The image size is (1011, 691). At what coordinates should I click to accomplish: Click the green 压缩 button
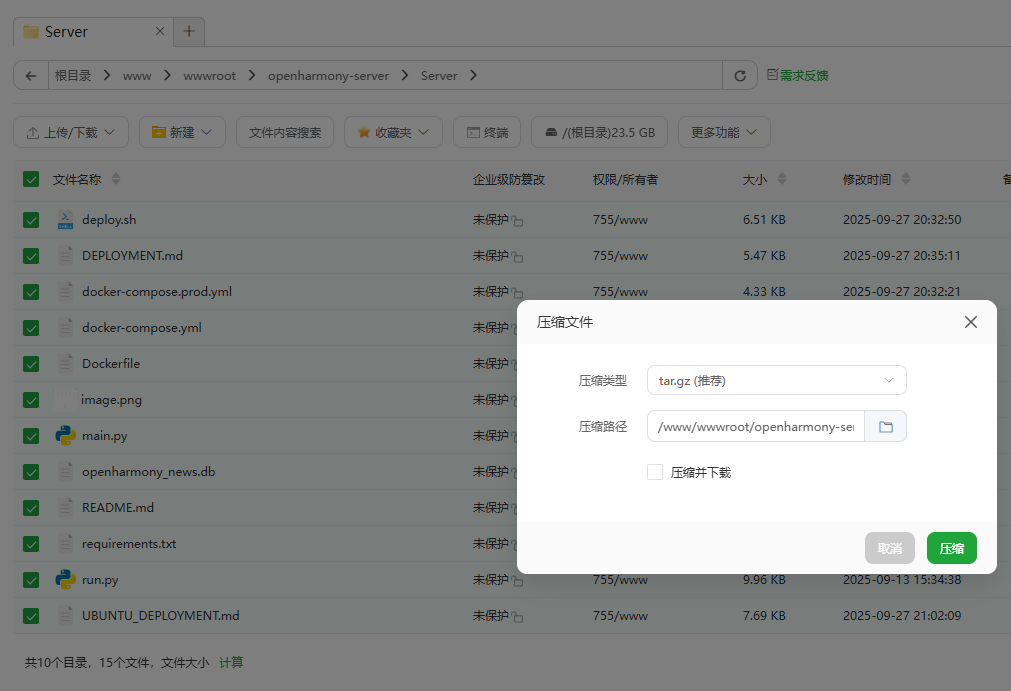coord(951,548)
